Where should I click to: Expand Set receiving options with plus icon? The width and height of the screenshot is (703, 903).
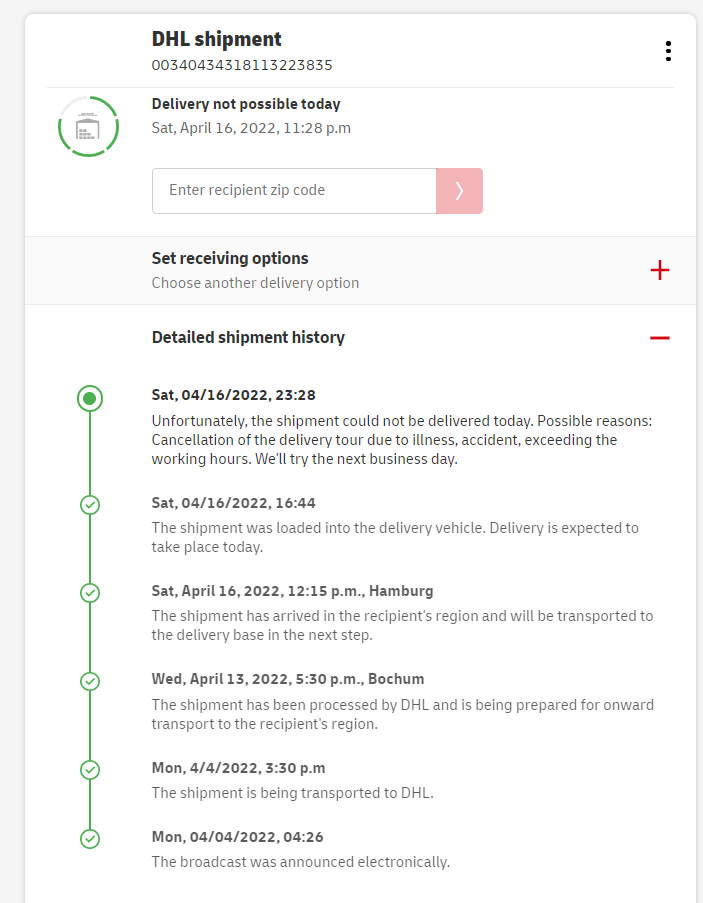pyautogui.click(x=659, y=270)
